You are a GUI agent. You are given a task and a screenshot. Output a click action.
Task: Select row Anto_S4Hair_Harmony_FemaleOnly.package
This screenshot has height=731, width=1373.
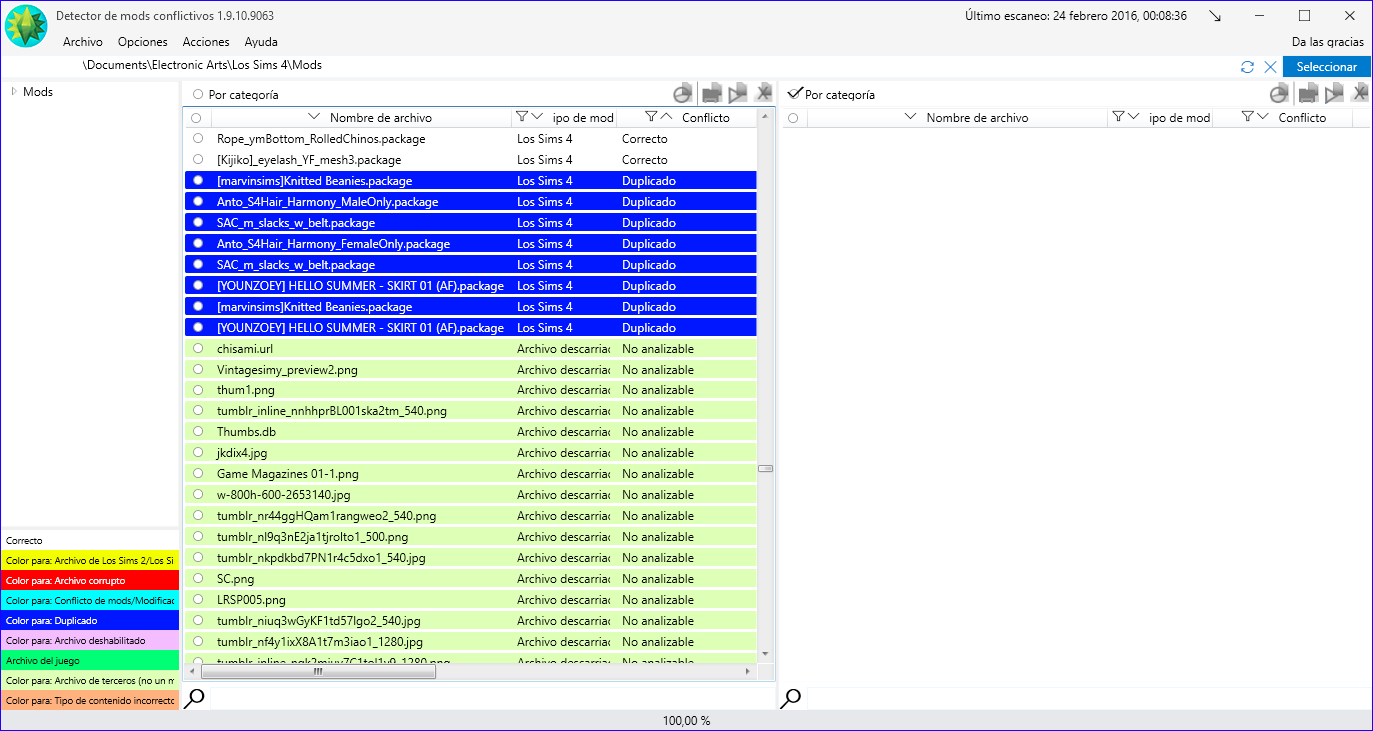pos(470,243)
